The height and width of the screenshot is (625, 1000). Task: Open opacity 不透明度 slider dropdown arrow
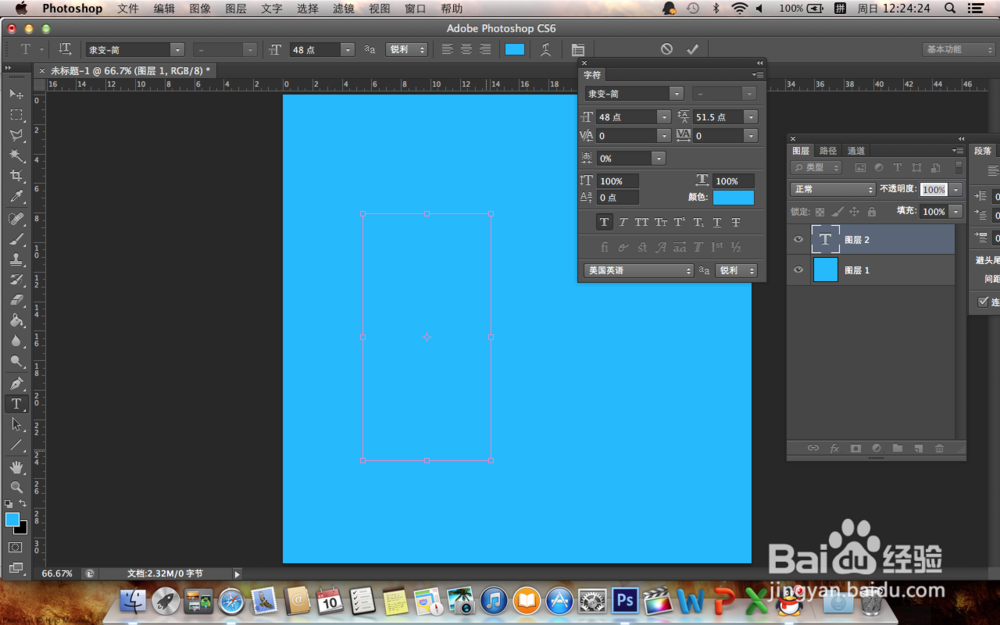(955, 189)
